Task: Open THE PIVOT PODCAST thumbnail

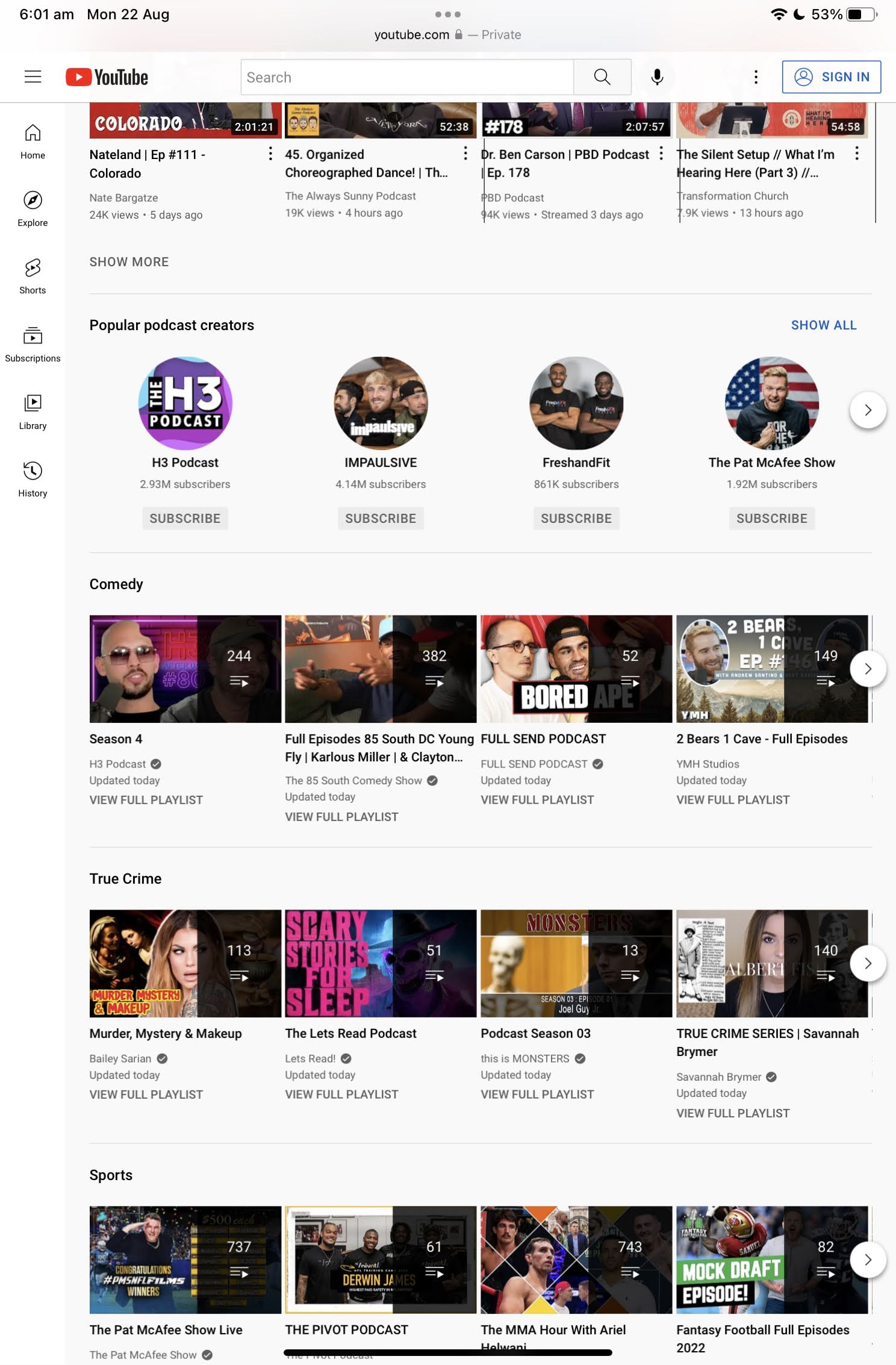Action: (x=381, y=1260)
